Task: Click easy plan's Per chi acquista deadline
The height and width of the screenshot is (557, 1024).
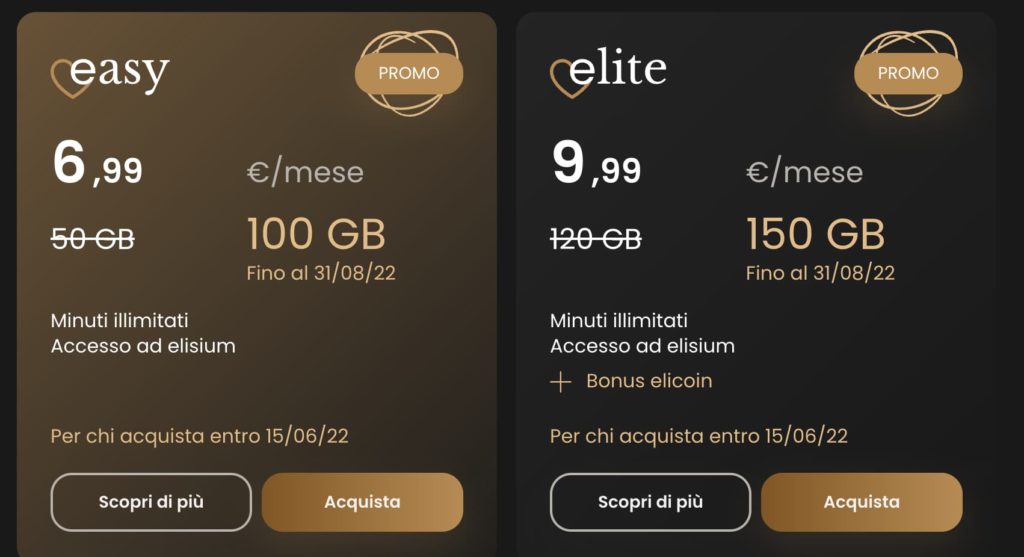Action: pyautogui.click(x=199, y=436)
